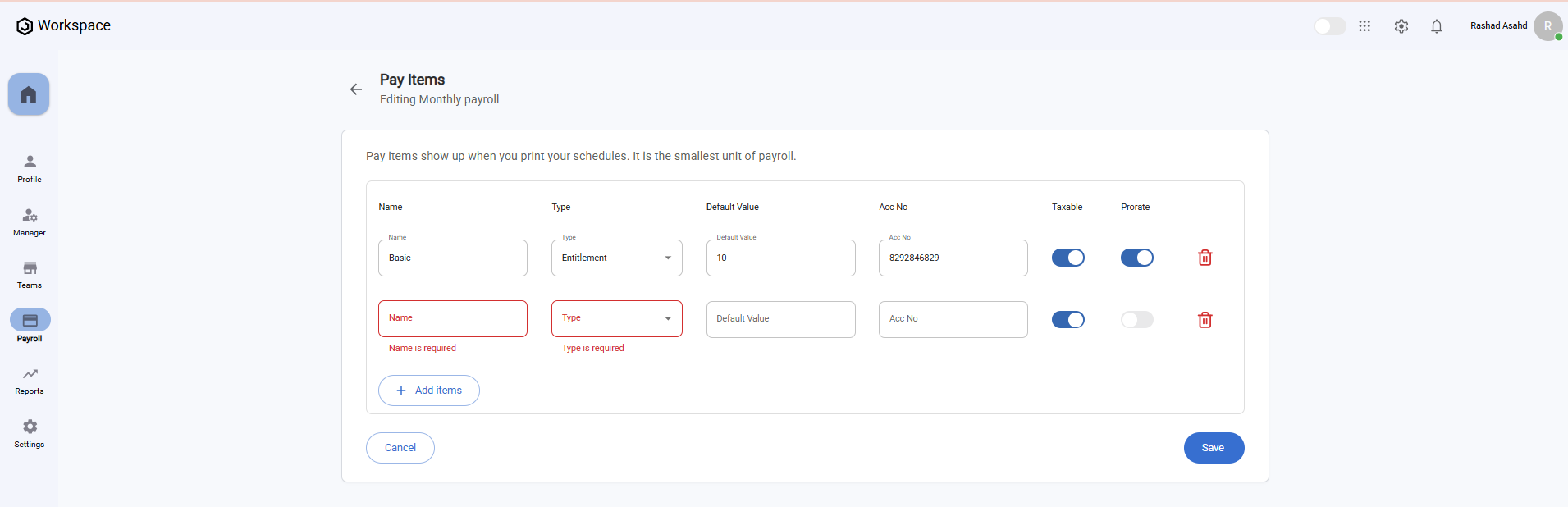Click the Add items button
This screenshot has width=1568, height=507.
tap(428, 391)
